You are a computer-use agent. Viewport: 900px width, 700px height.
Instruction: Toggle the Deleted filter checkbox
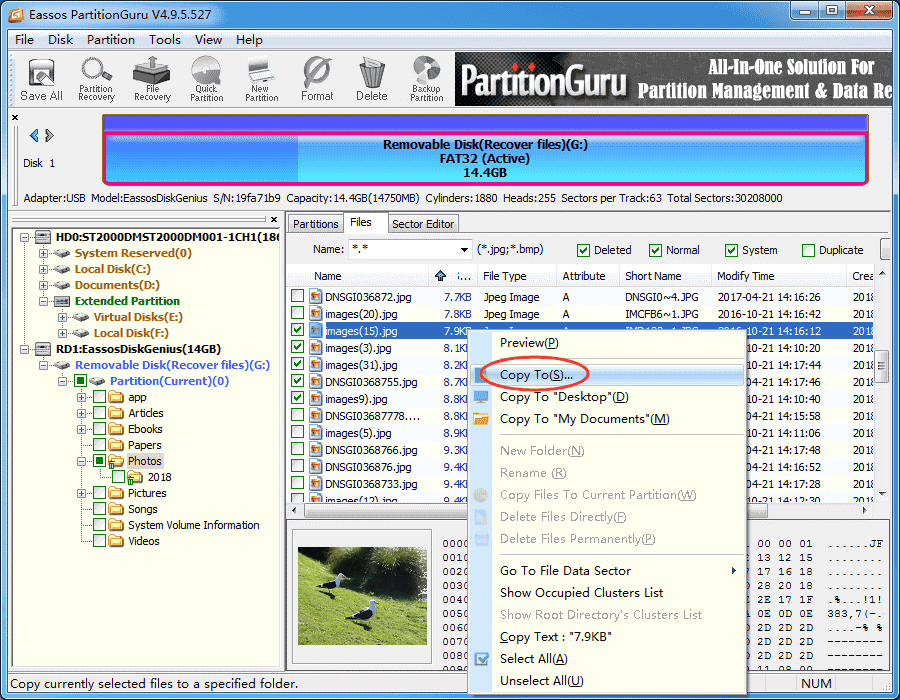point(583,250)
